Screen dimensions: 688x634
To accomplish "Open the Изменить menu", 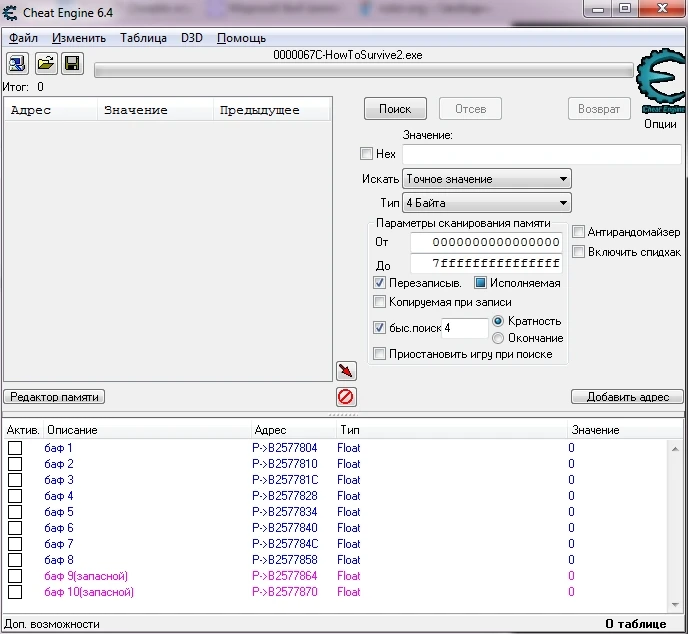I will point(79,38).
